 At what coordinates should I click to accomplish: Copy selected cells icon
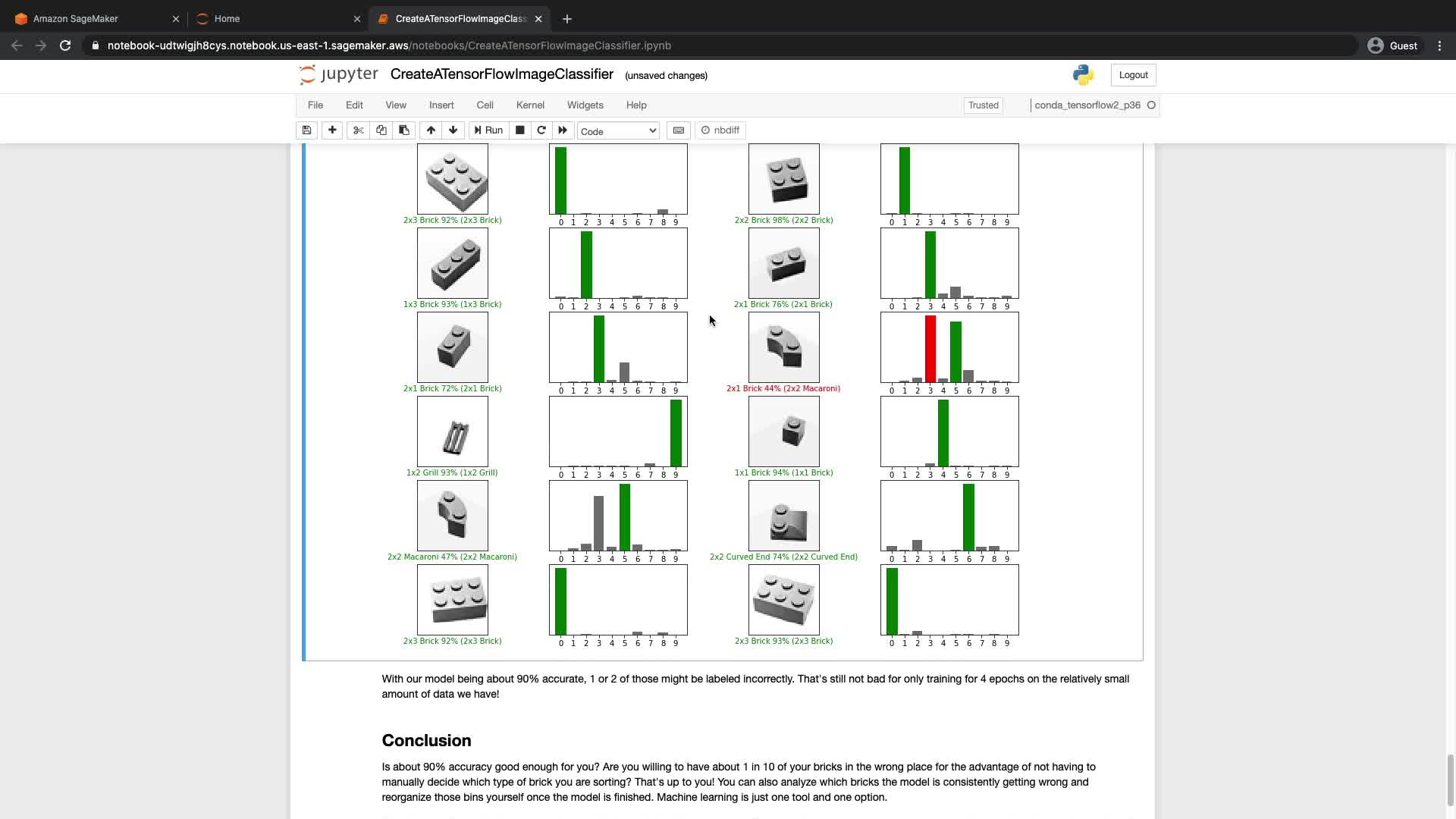point(381,130)
